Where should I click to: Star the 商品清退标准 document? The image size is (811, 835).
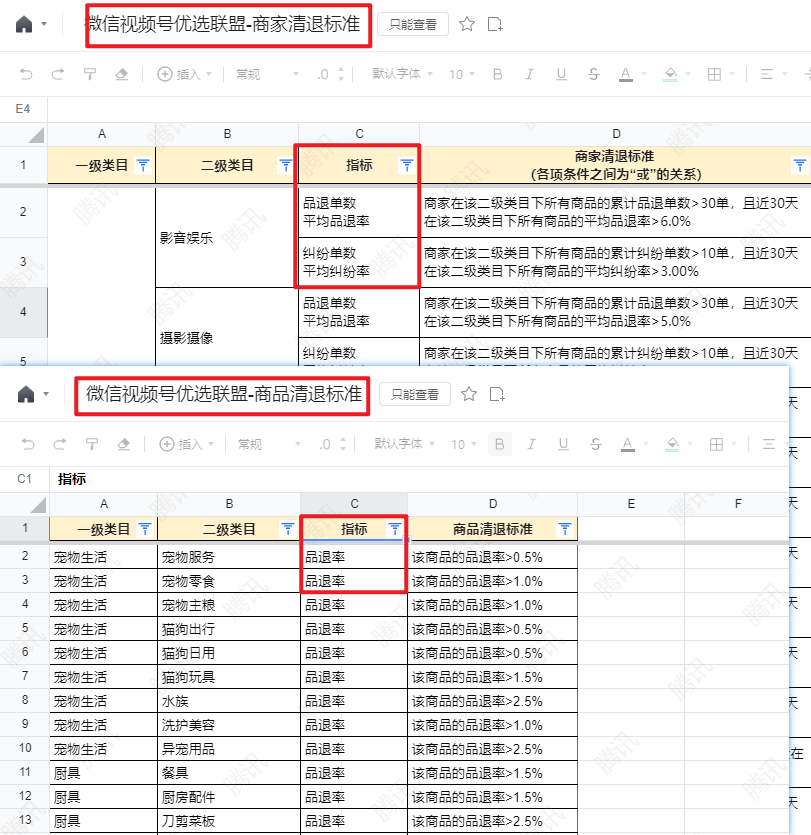pyautogui.click(x=469, y=394)
